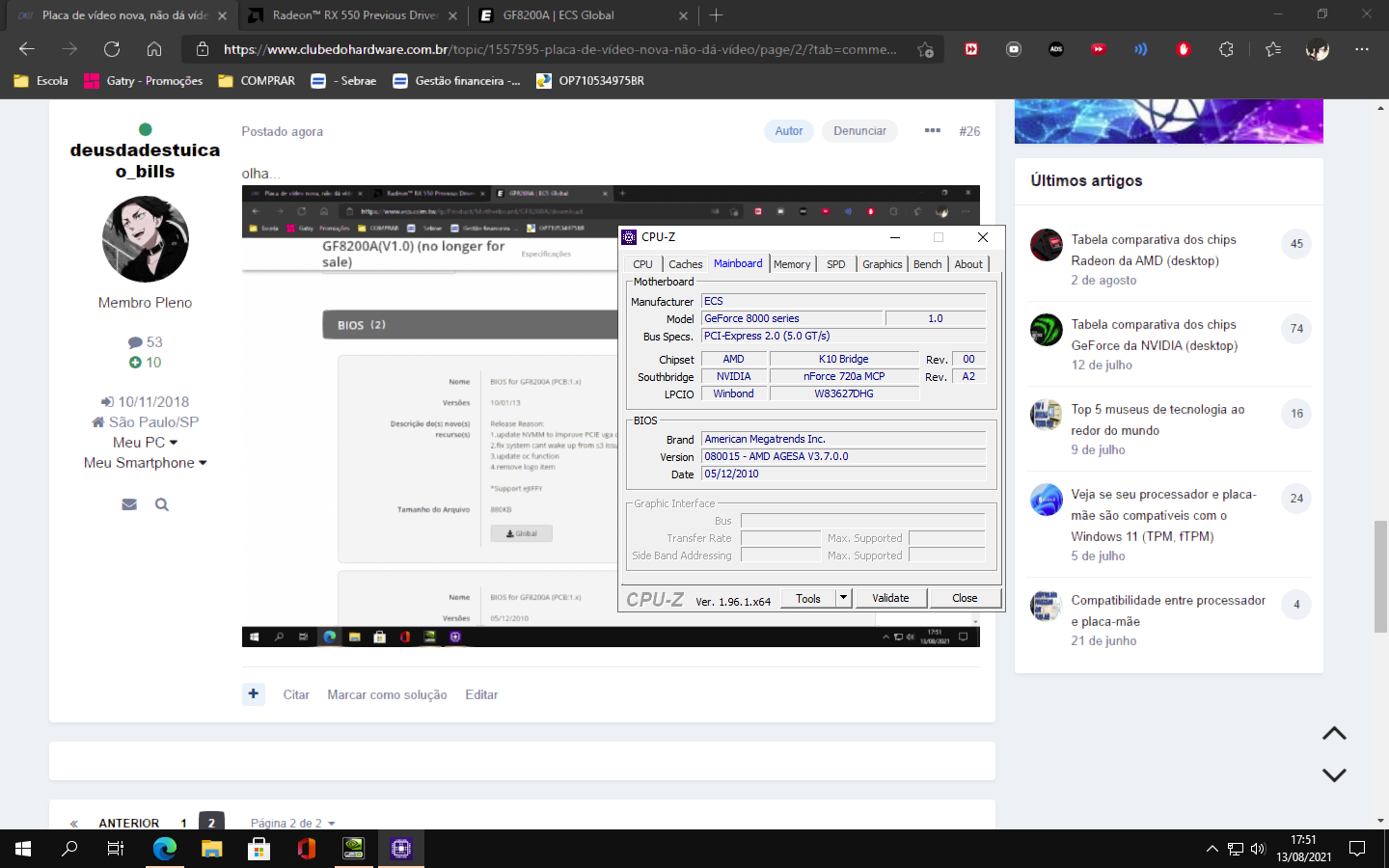Select the About tab in CPU-Z

[968, 264]
